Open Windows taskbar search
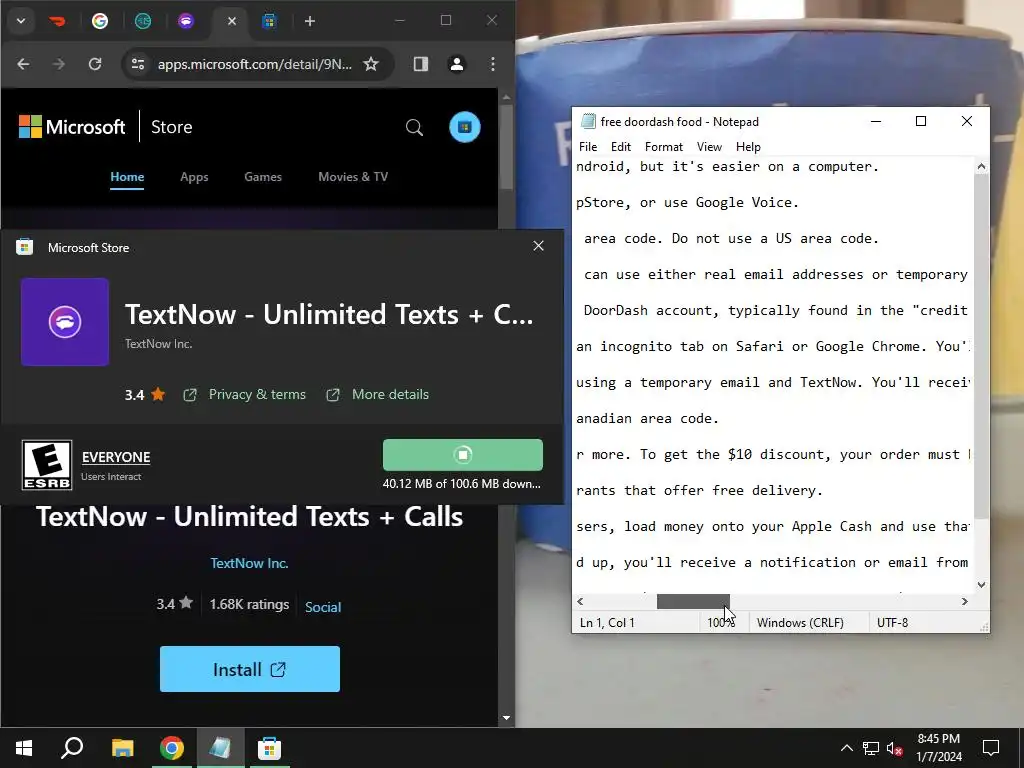The height and width of the screenshot is (768, 1024). (x=72, y=748)
